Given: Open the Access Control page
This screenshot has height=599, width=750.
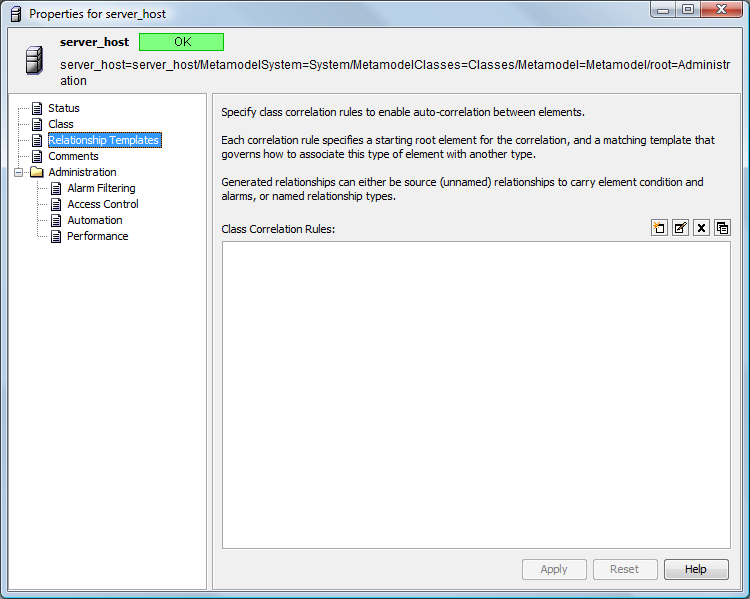Looking at the screenshot, I should click(103, 204).
